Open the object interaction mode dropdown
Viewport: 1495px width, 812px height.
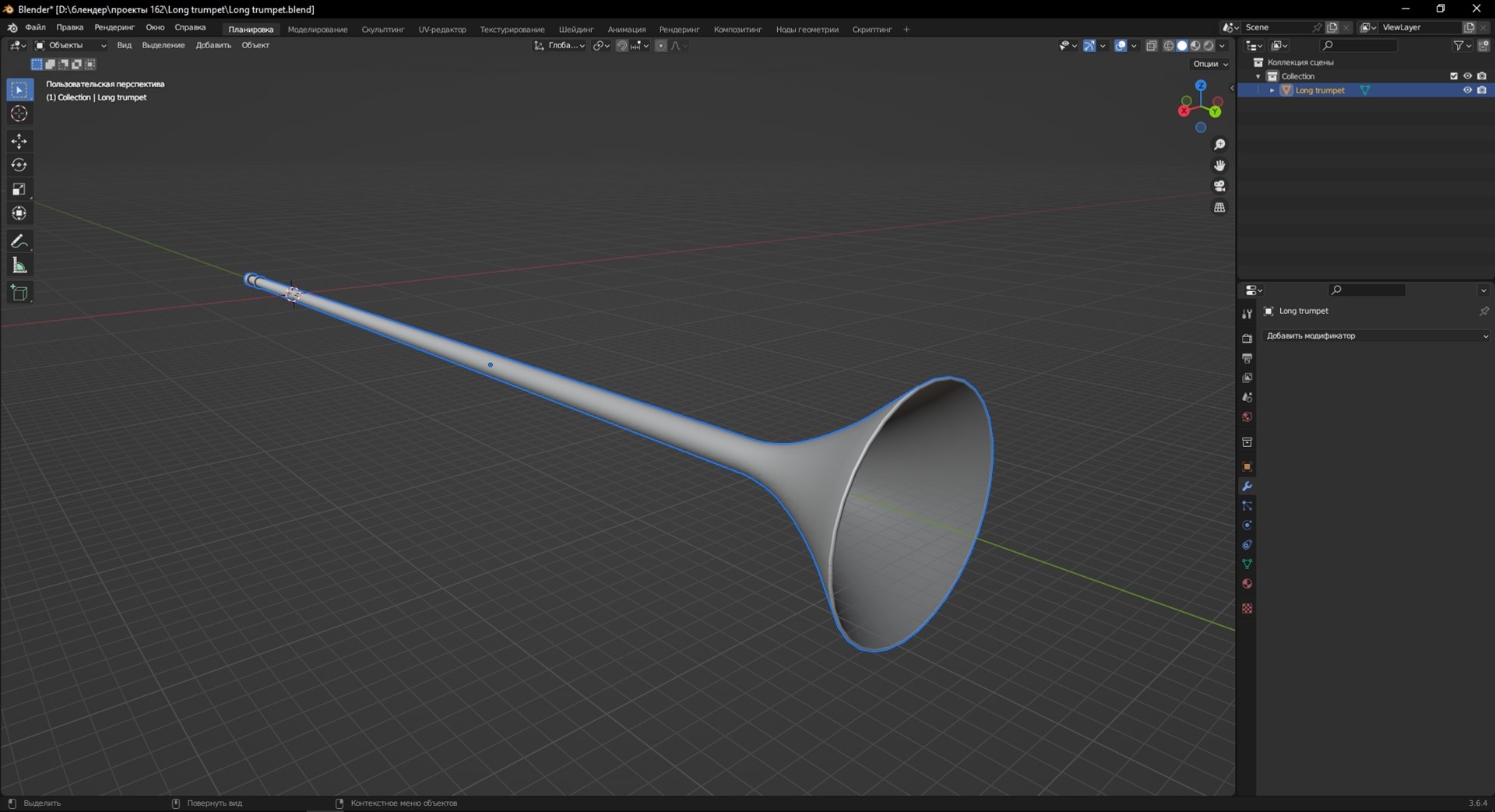(x=70, y=46)
